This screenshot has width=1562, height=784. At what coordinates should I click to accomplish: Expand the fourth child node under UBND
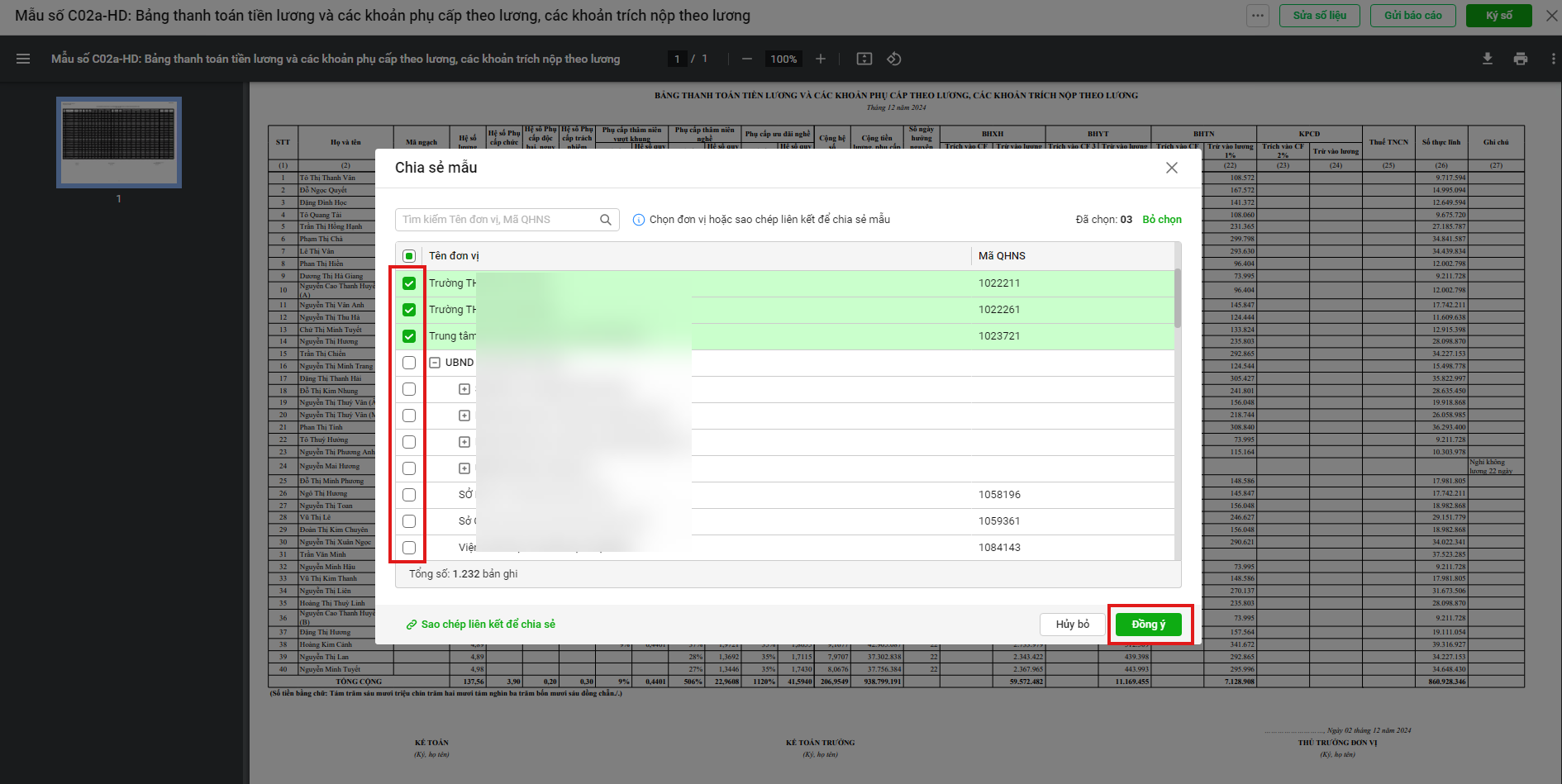click(x=464, y=468)
